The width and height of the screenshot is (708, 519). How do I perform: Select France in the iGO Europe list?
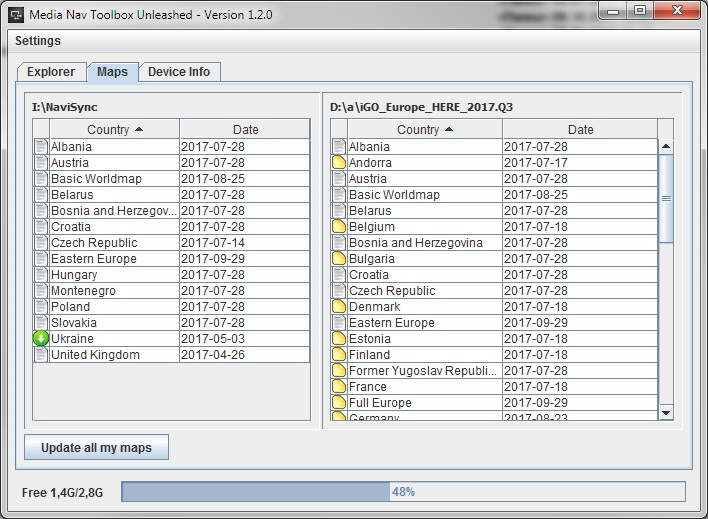pos(494,386)
